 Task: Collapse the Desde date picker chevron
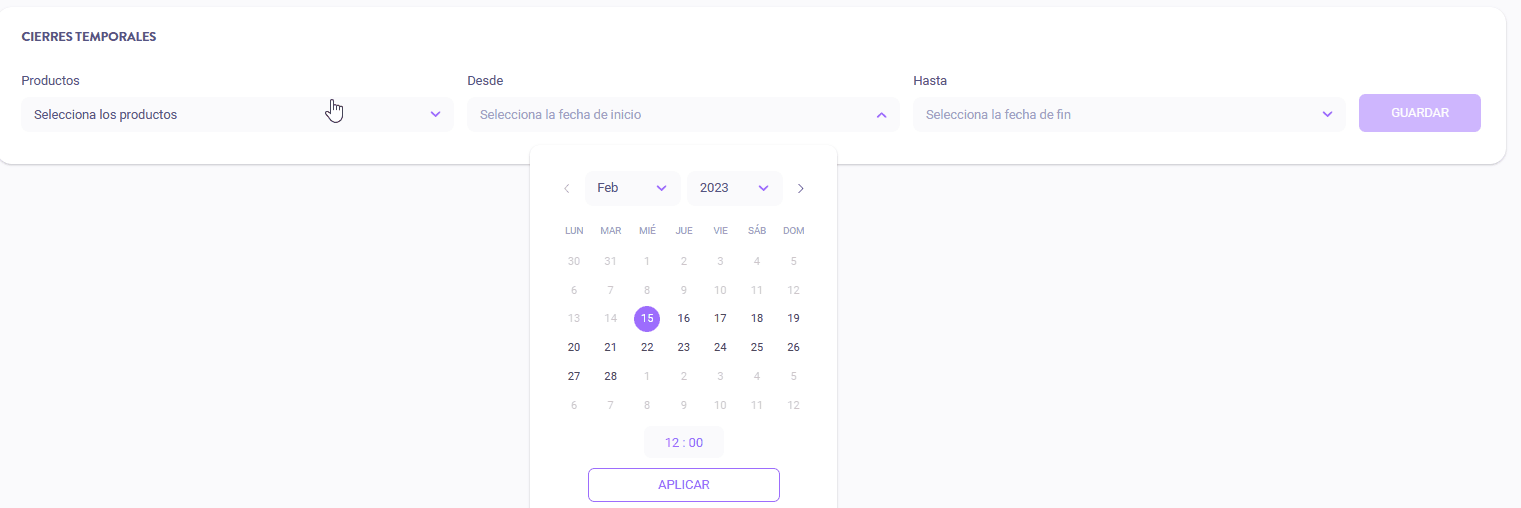[881, 115]
